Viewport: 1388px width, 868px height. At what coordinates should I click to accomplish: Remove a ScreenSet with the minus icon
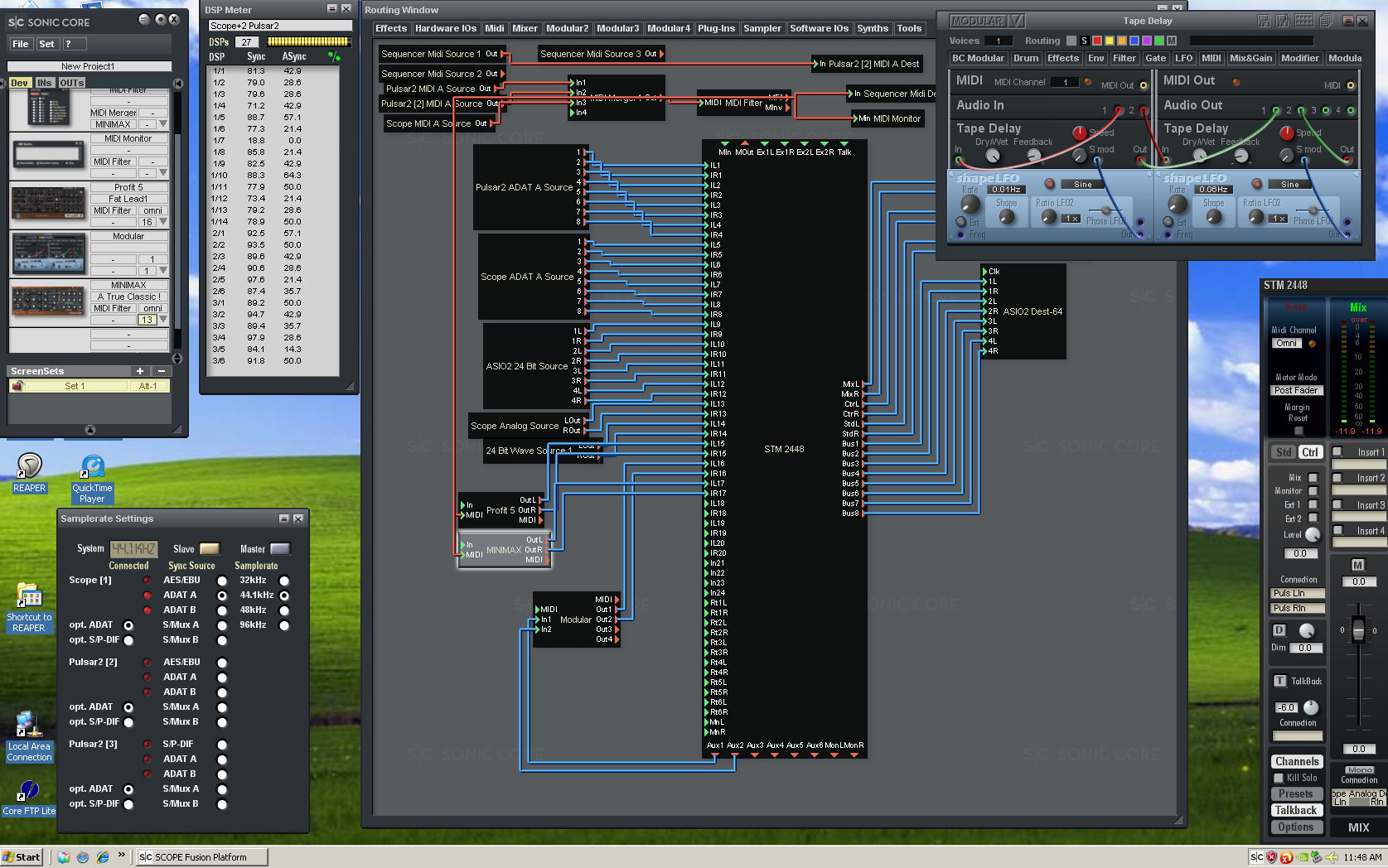coord(162,371)
